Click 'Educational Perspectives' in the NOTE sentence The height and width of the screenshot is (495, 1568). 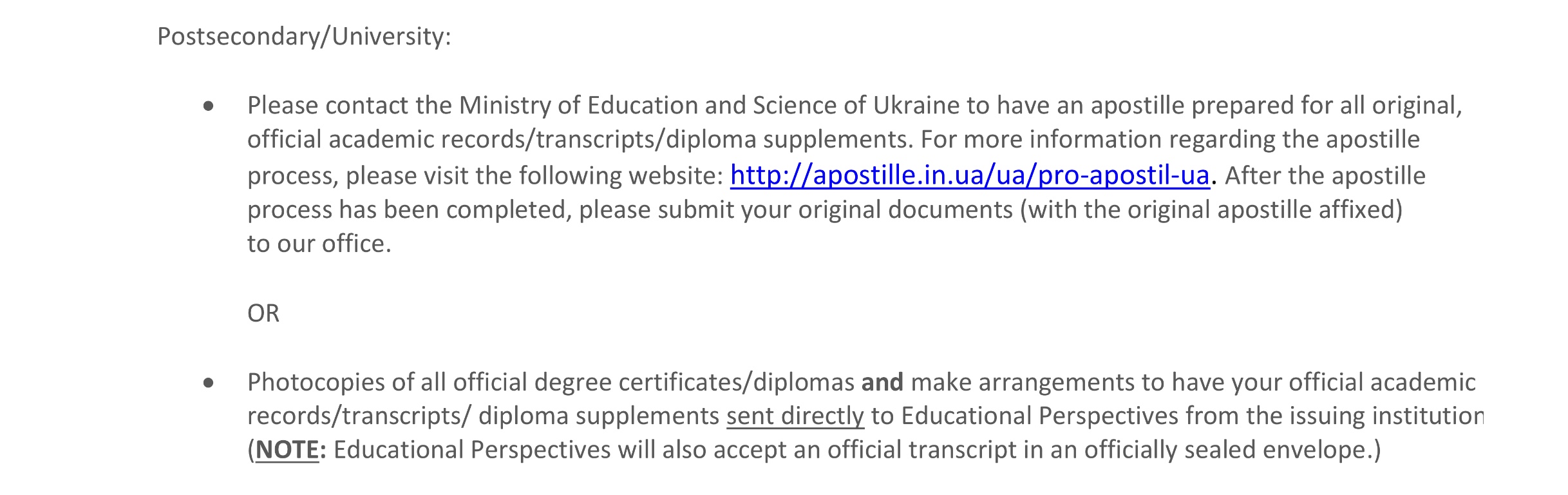point(471,450)
